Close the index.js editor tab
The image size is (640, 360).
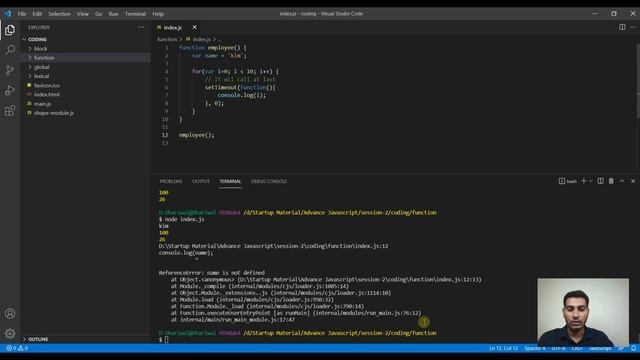pyautogui.click(x=194, y=27)
